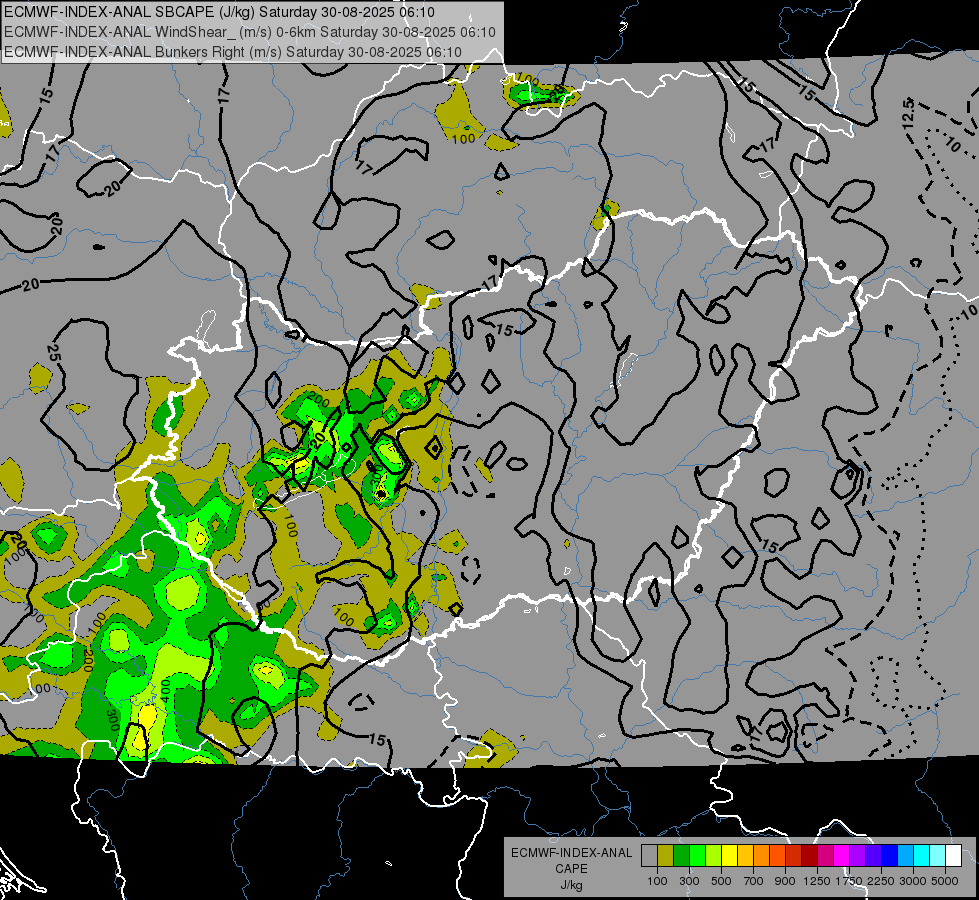Select the purple swatch after the 1750 tick
Viewport: 979px width, 900px height.
[858, 855]
